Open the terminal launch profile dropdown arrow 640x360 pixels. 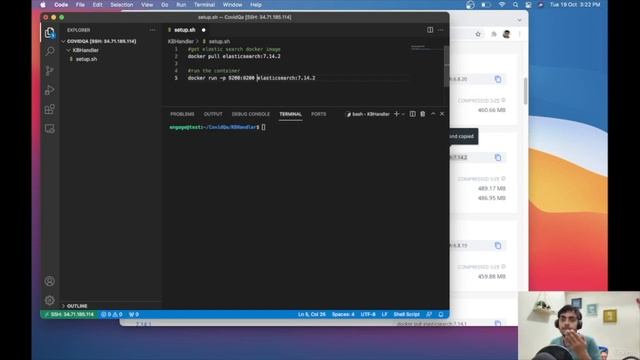click(x=403, y=114)
